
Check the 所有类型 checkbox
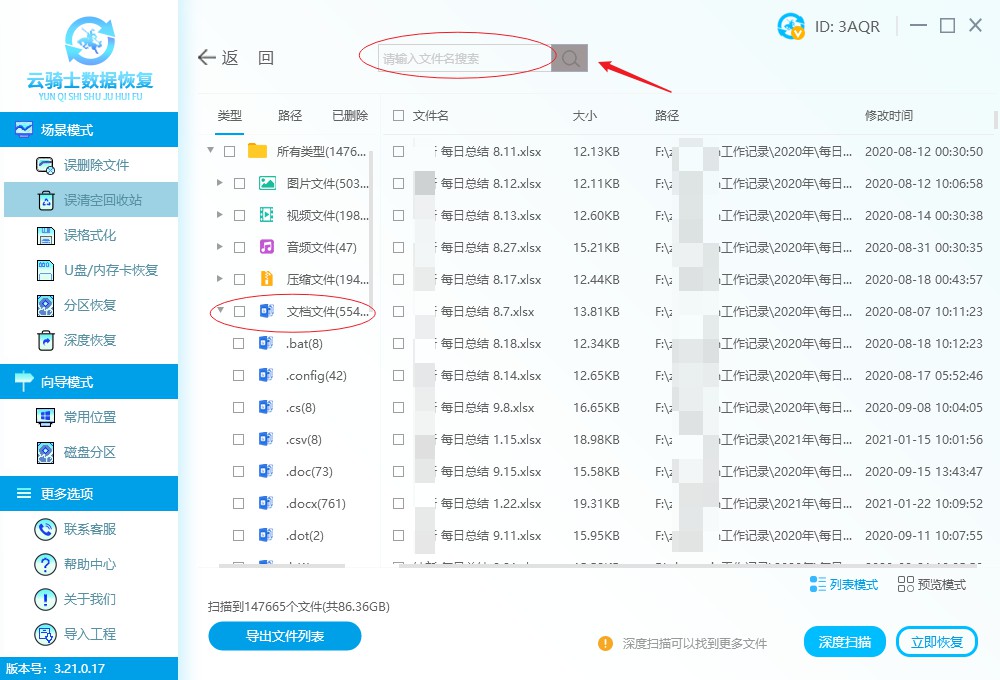tap(230, 151)
